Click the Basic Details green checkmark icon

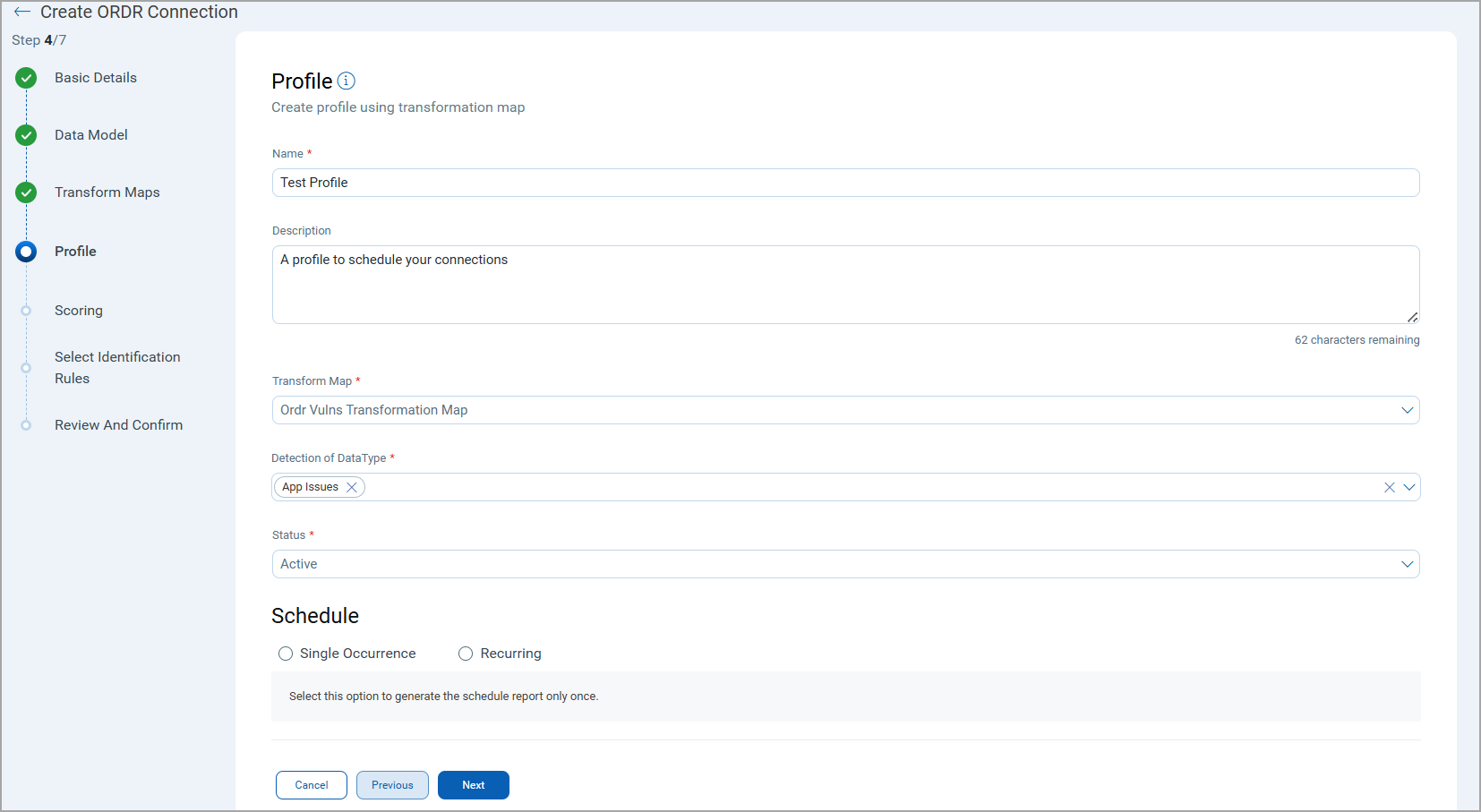click(x=26, y=78)
